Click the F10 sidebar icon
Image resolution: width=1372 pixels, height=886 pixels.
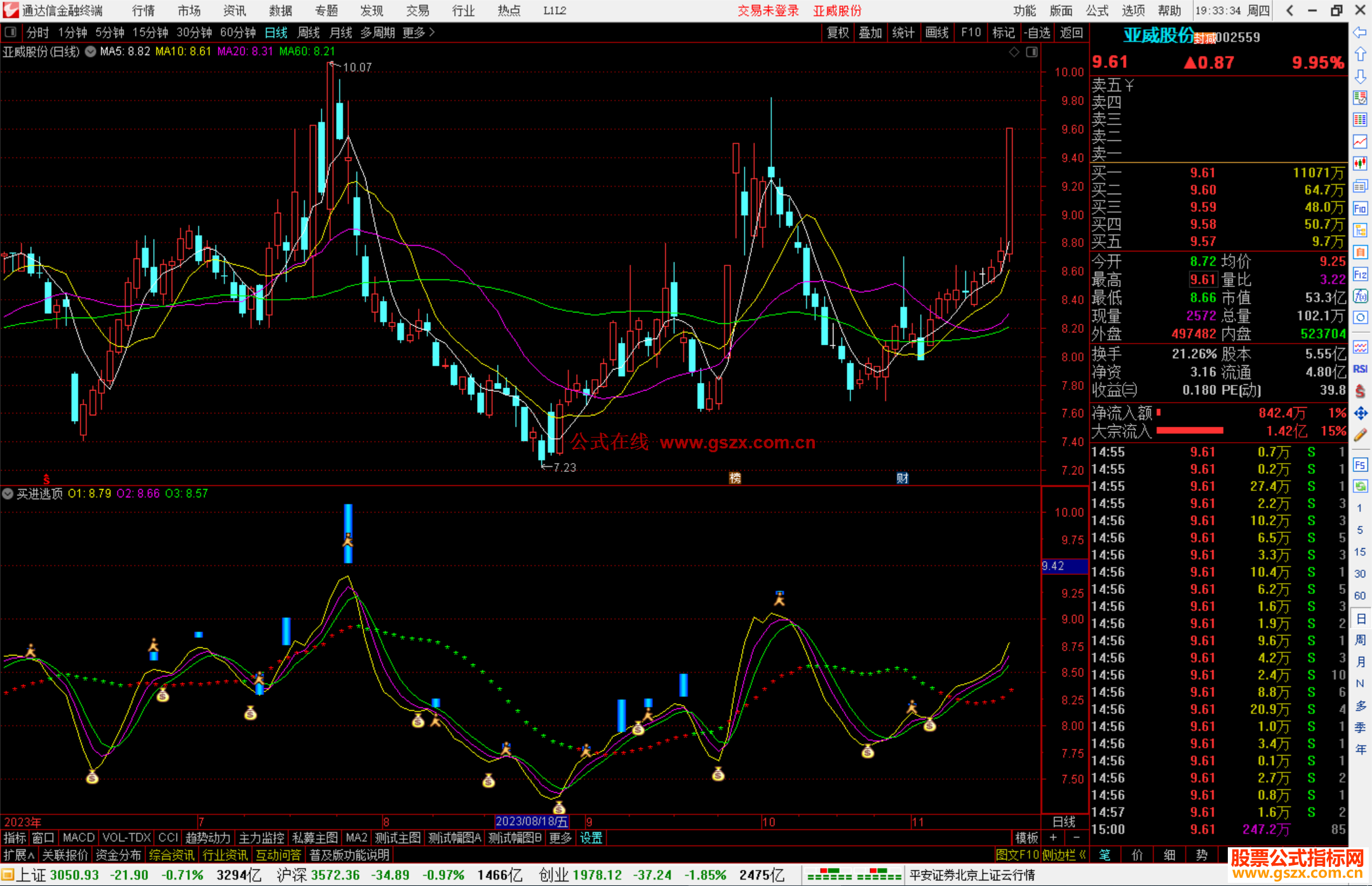tap(1360, 208)
